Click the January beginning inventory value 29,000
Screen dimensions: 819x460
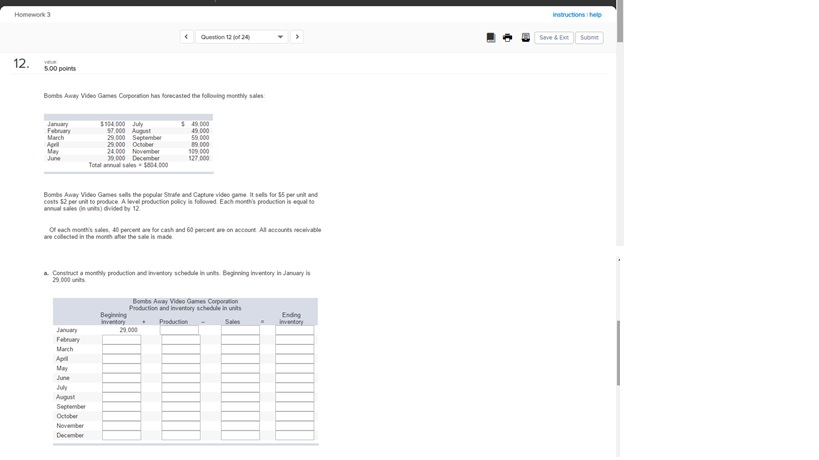[x=128, y=330]
